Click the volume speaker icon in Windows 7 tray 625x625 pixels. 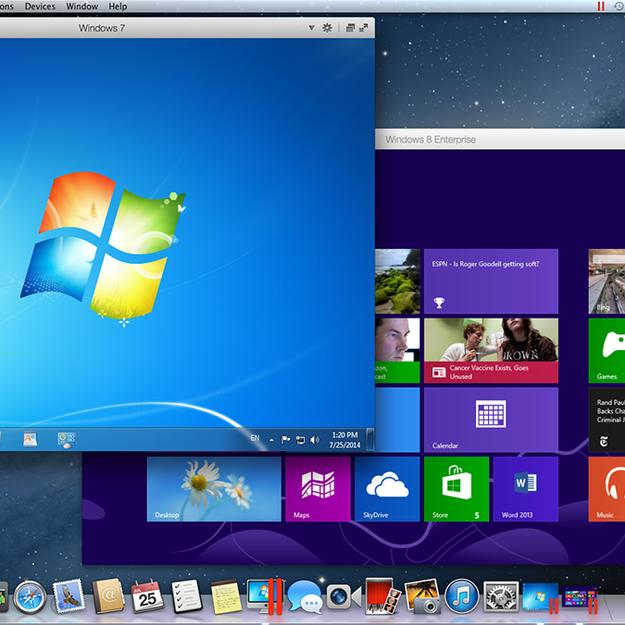point(314,440)
